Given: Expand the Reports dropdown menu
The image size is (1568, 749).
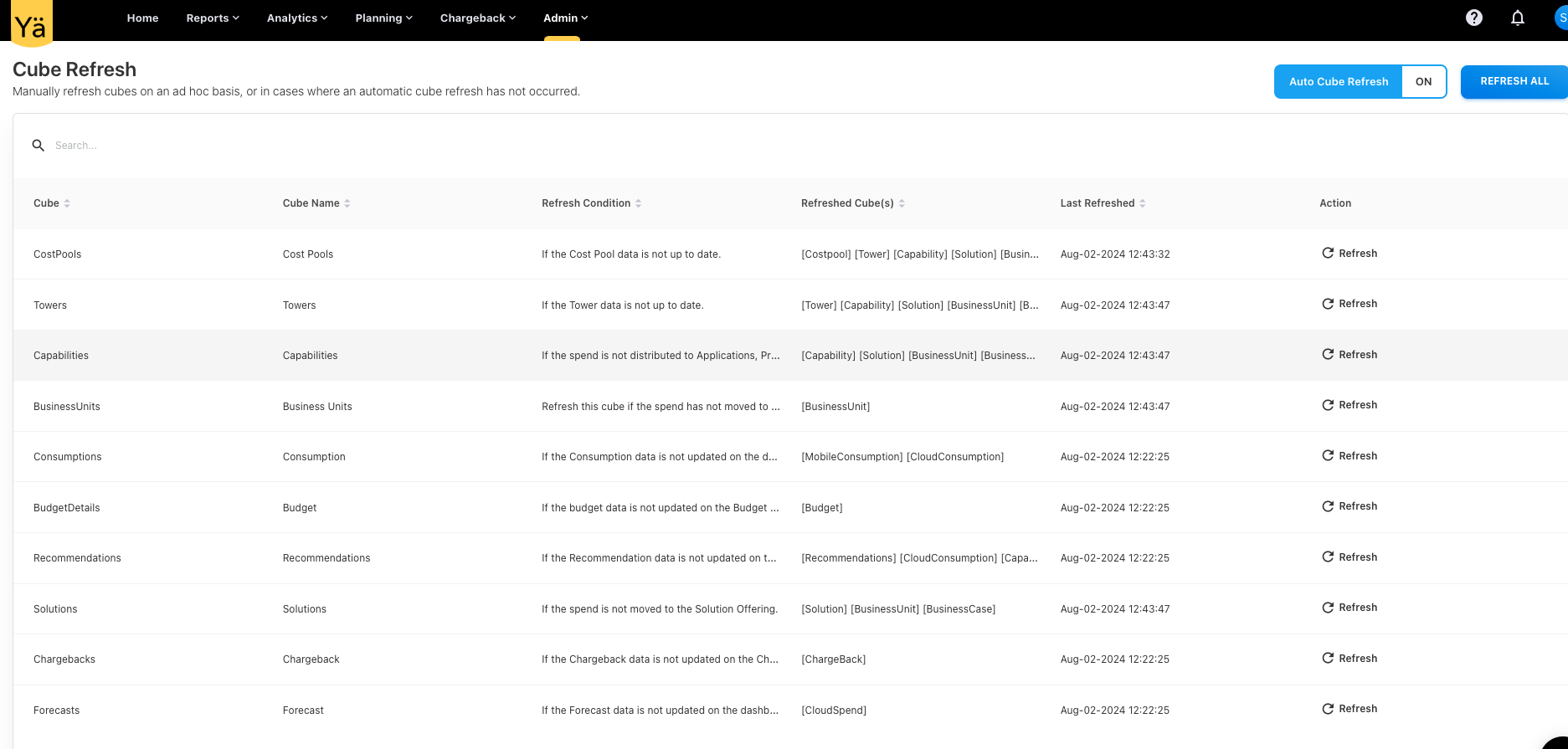Looking at the screenshot, I should [x=213, y=18].
